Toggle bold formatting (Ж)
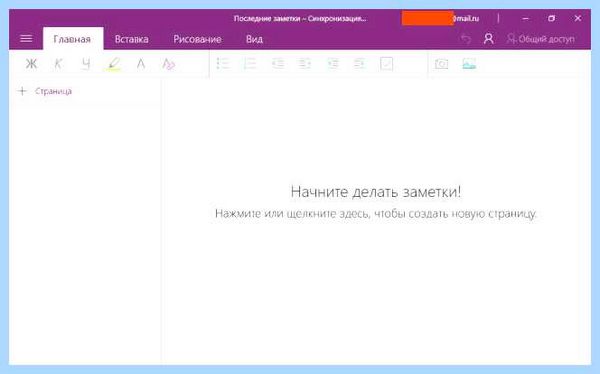 (31, 64)
